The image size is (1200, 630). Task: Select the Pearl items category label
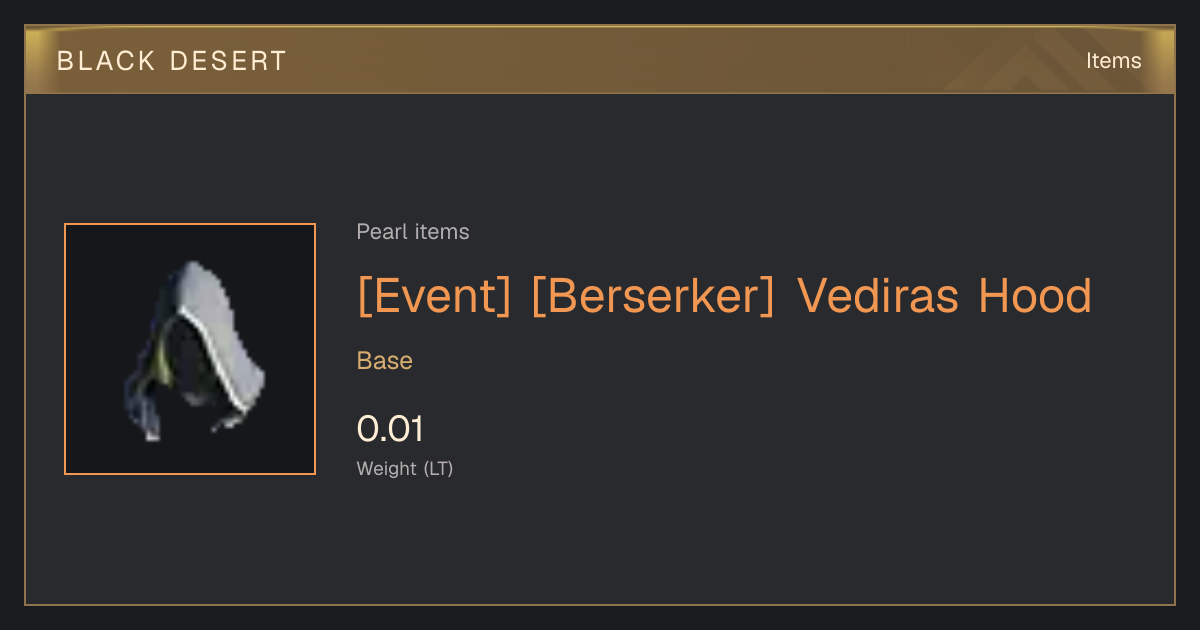tap(413, 232)
